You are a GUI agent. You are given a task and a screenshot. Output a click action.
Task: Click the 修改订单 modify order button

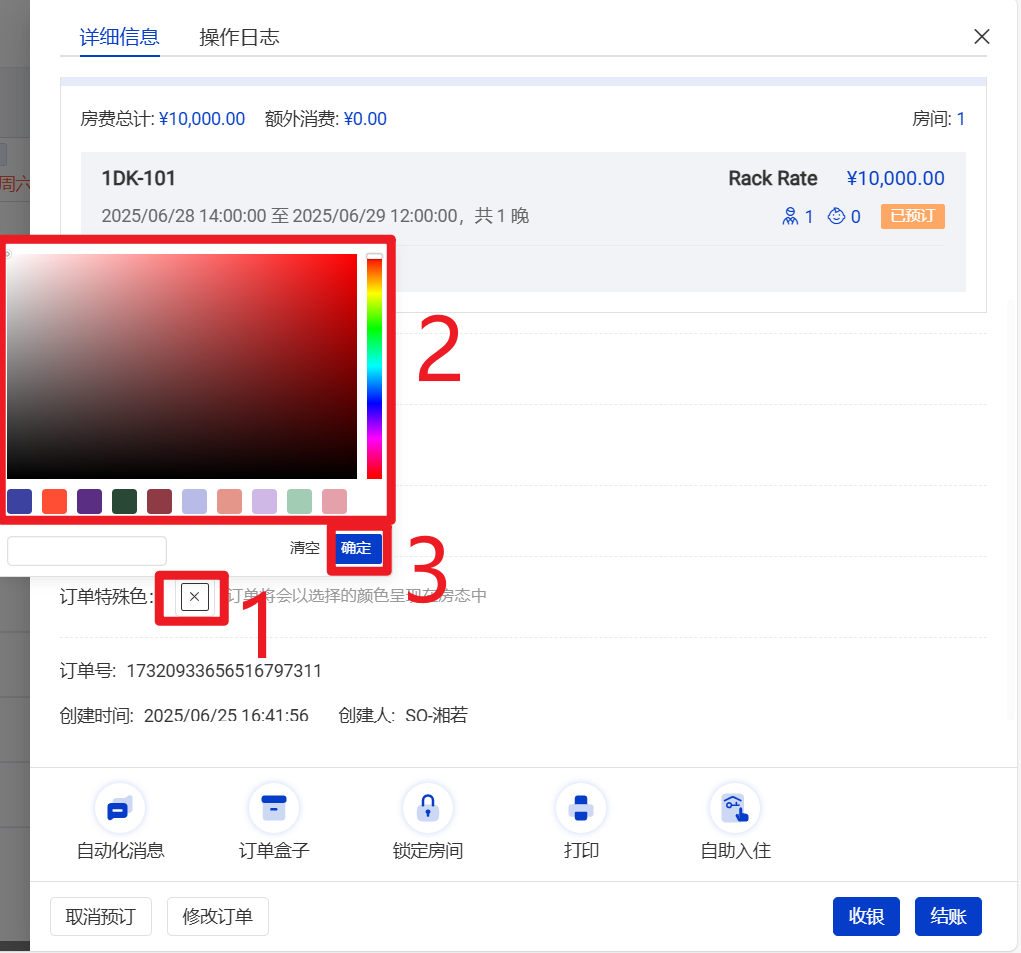pos(217,916)
